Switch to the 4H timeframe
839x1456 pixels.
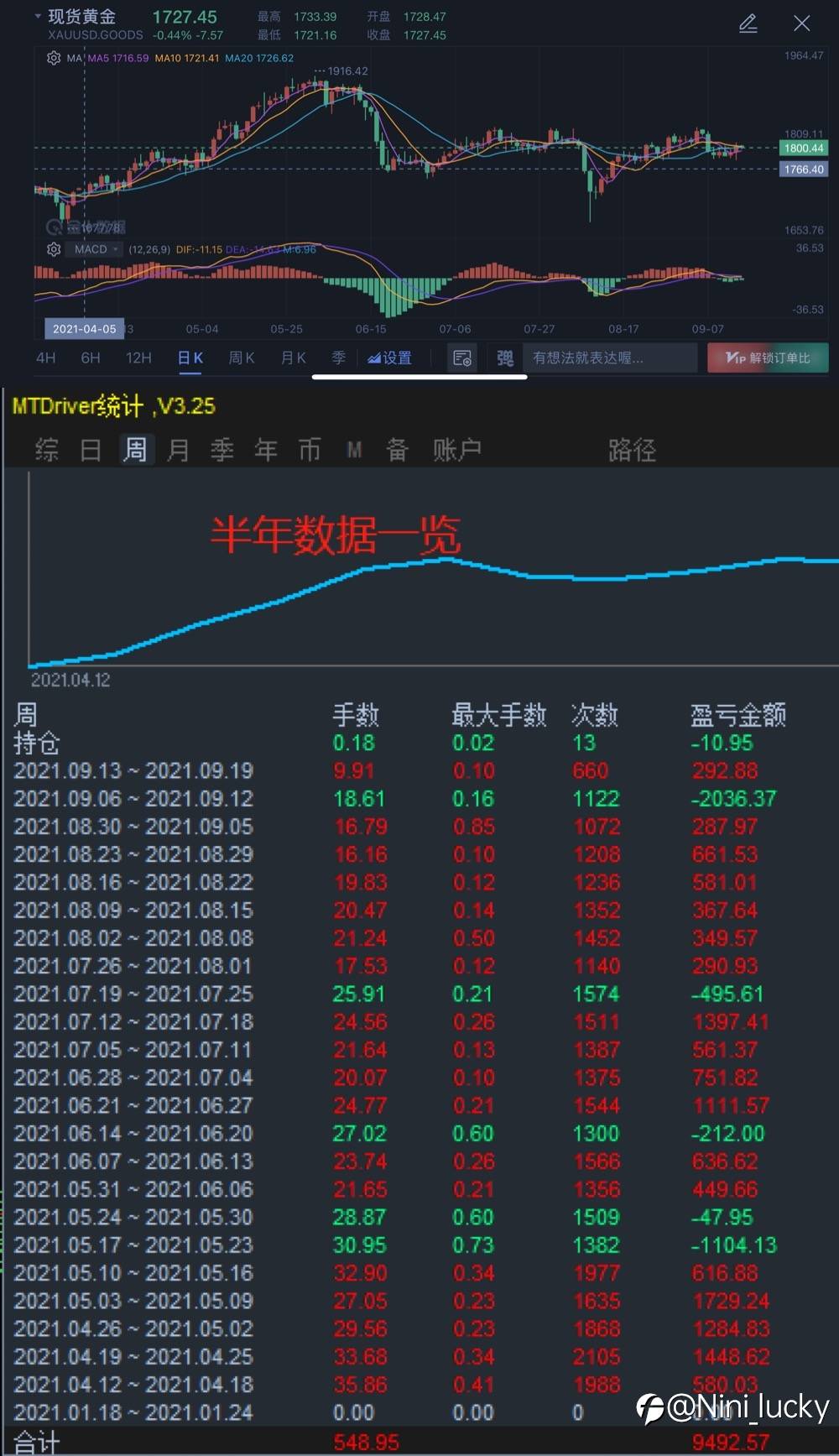click(x=45, y=358)
